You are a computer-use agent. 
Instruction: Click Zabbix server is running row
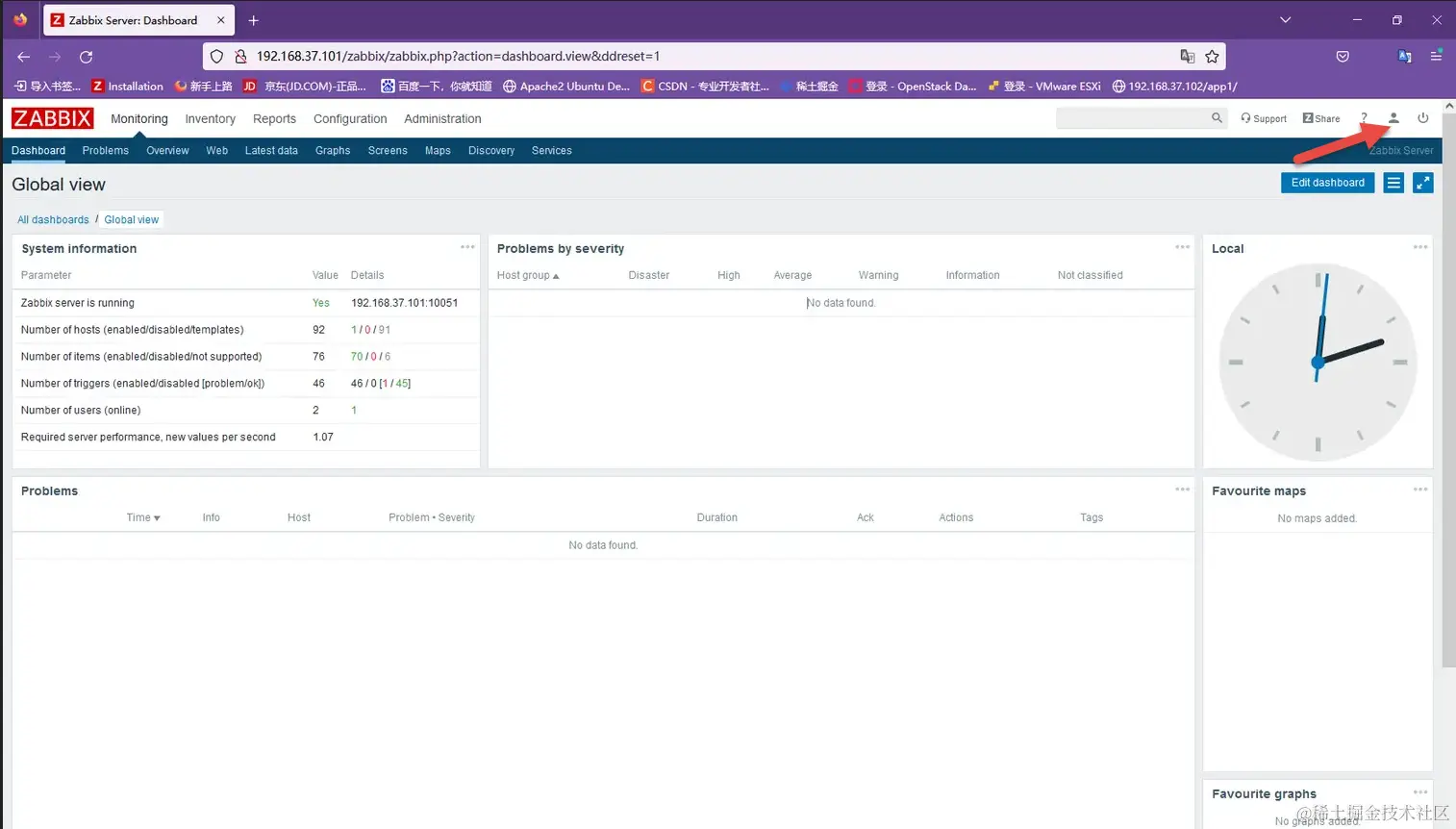[246, 303]
